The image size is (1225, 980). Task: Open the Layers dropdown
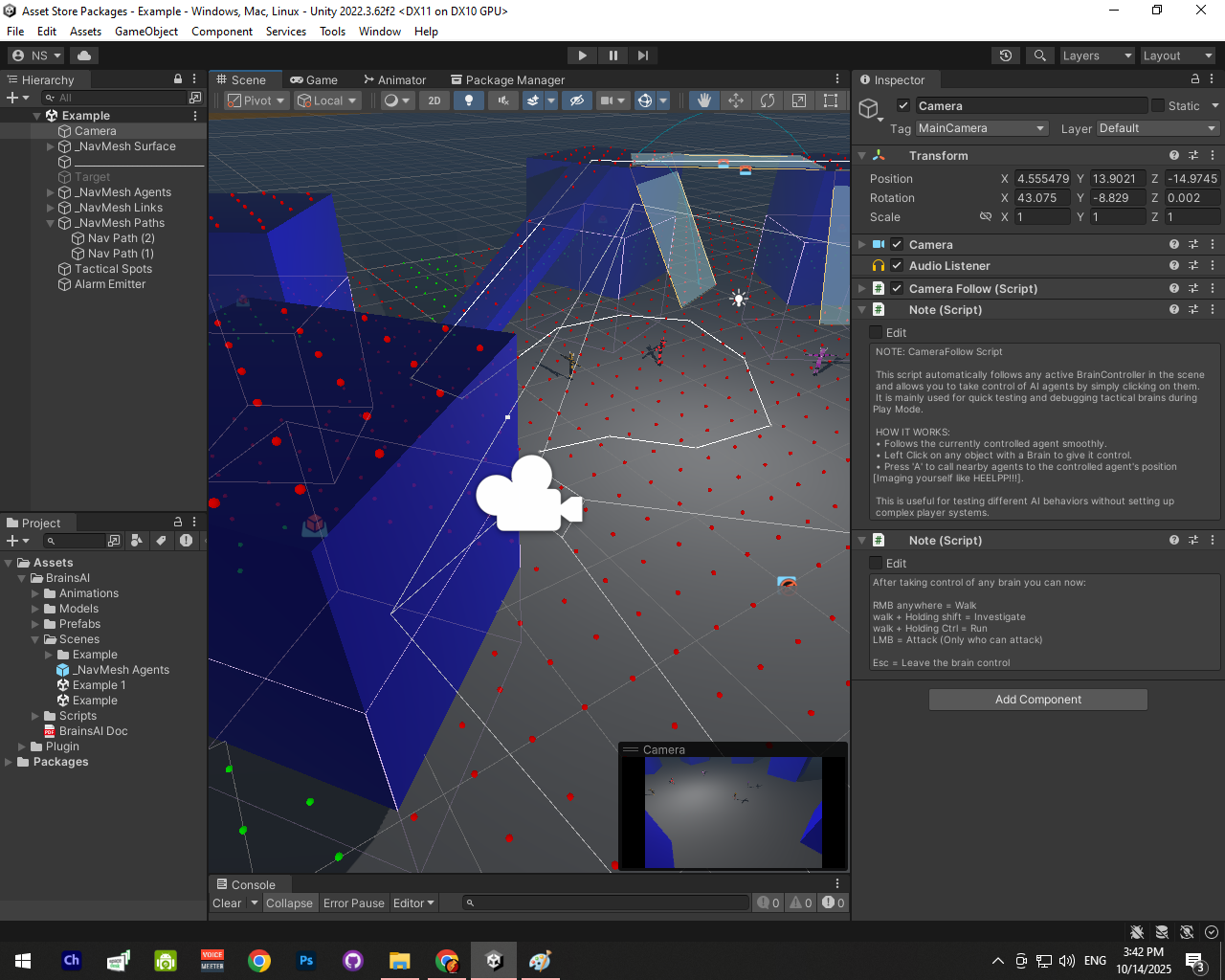(x=1097, y=56)
